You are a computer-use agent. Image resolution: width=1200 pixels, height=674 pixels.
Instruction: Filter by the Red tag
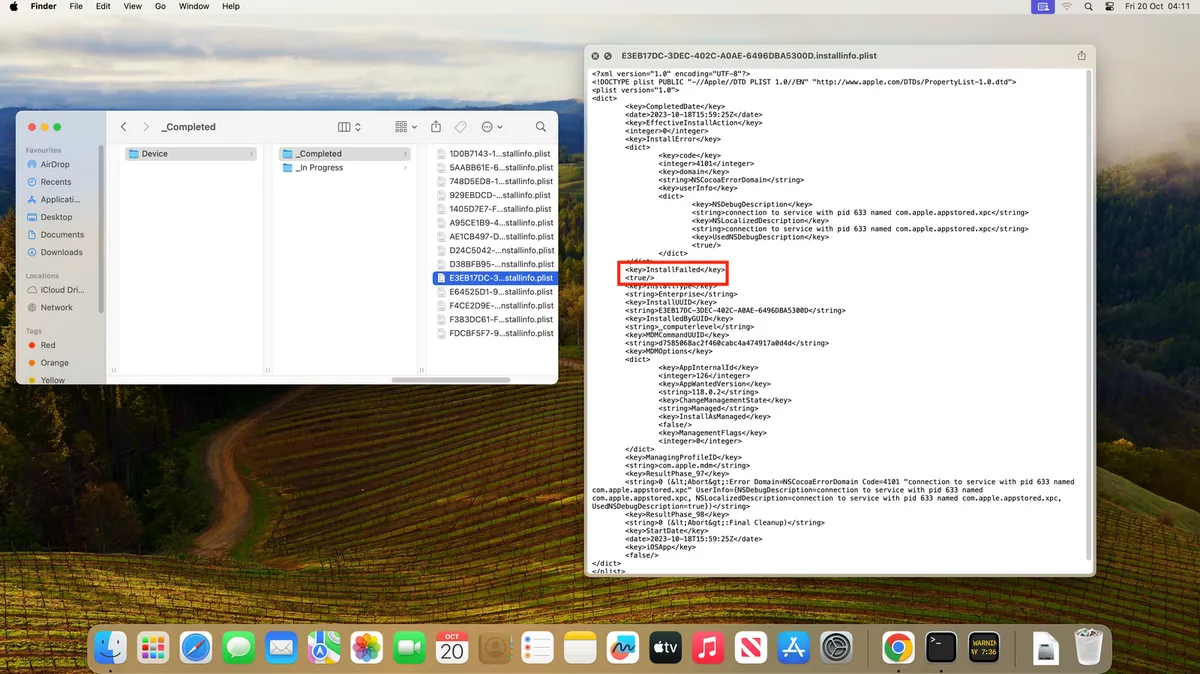coord(48,345)
